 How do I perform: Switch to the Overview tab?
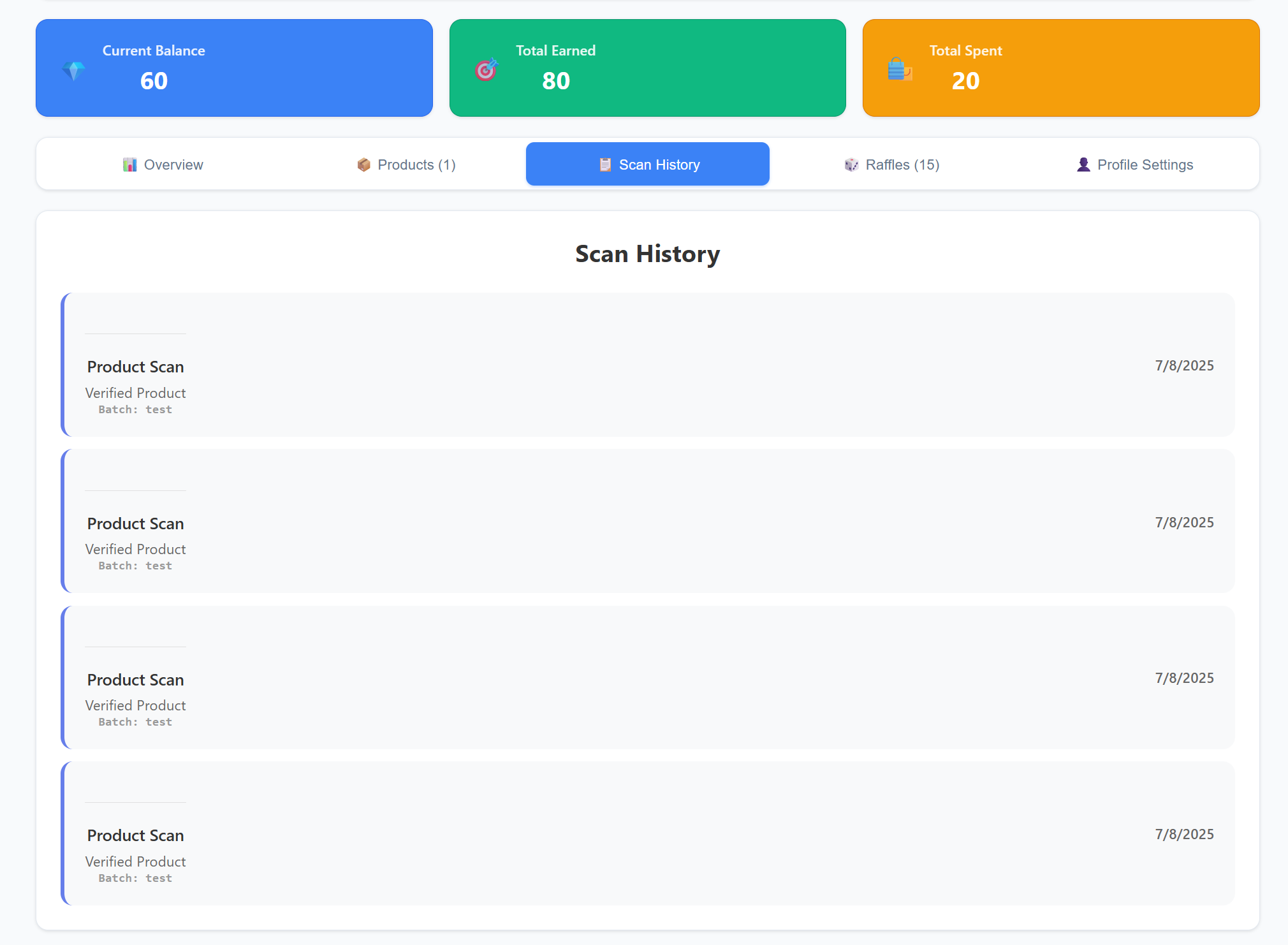[x=163, y=165]
